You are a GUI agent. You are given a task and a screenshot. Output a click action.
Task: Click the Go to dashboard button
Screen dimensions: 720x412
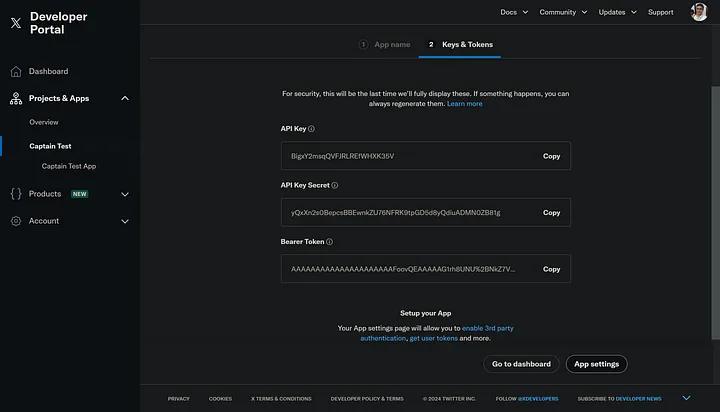(x=521, y=364)
